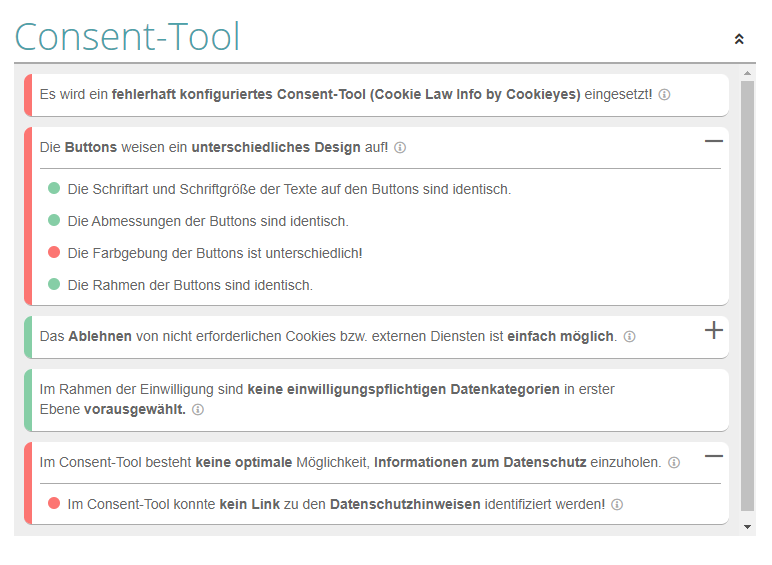Image resolution: width=772 pixels, height=565 pixels.
Task: Select 'Die Abmessungen der Buttons sind identisch' item
Action: 207,221
